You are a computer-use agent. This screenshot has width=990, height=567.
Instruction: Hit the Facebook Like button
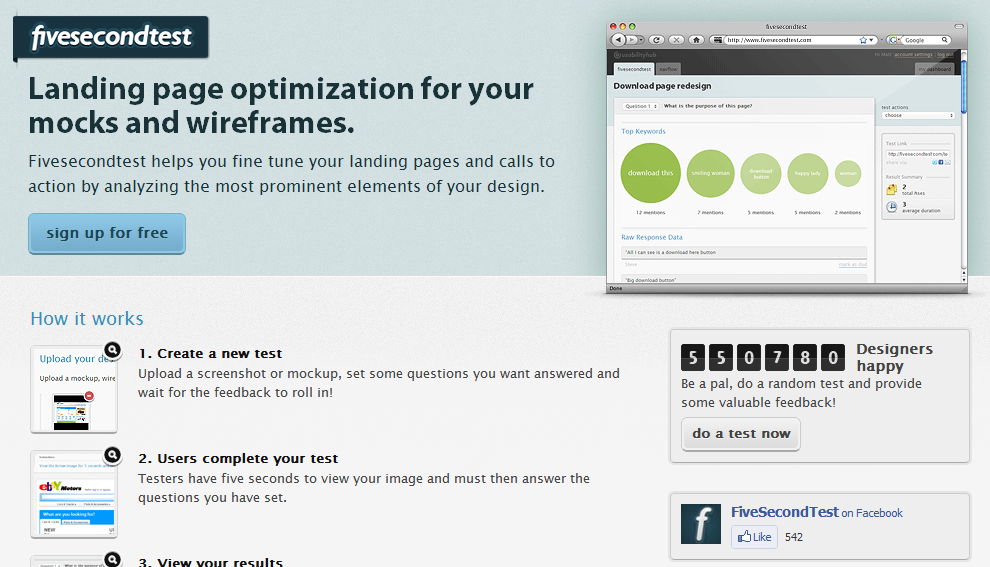[x=755, y=537]
